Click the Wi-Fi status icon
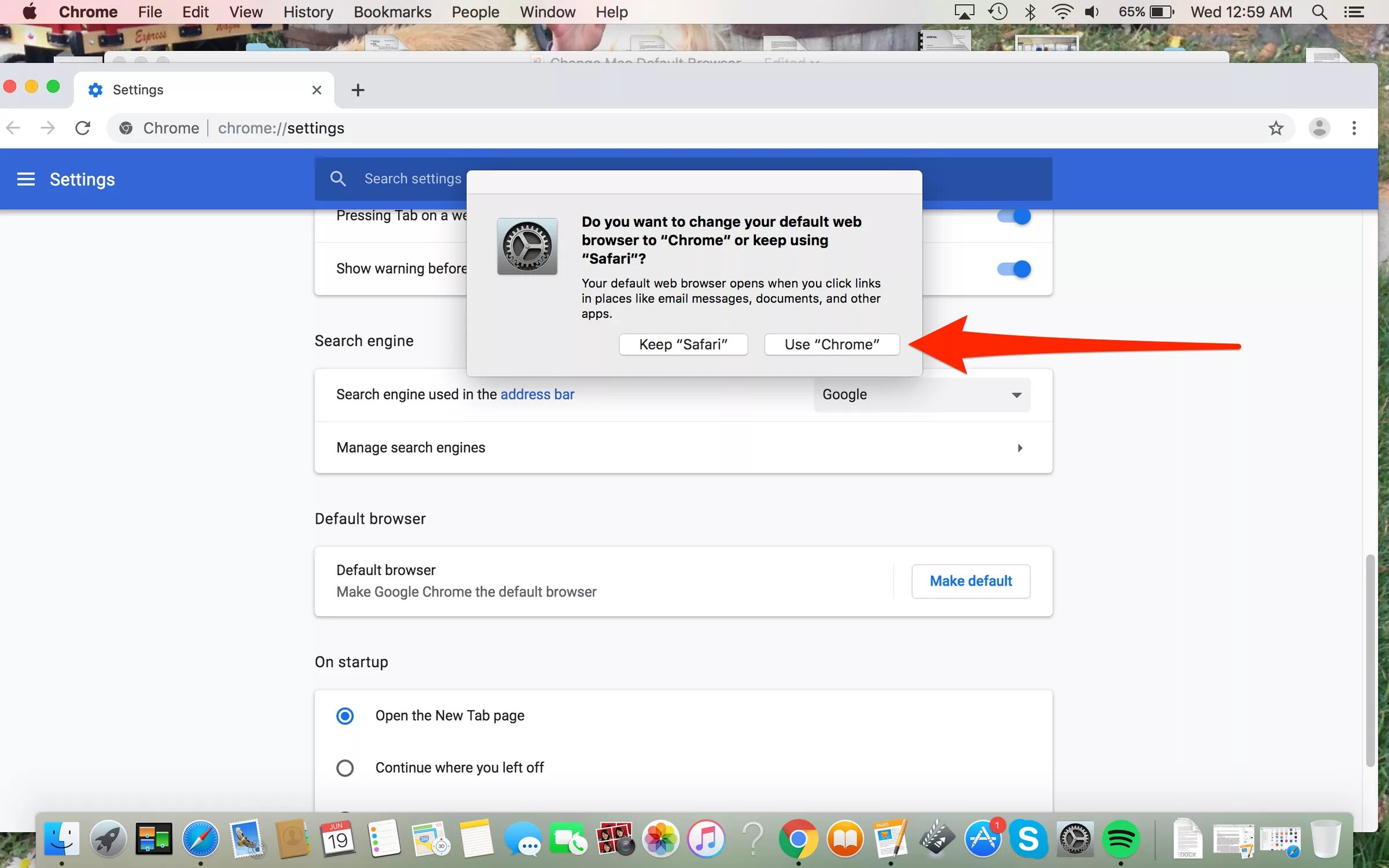This screenshot has height=868, width=1389. click(x=1062, y=12)
